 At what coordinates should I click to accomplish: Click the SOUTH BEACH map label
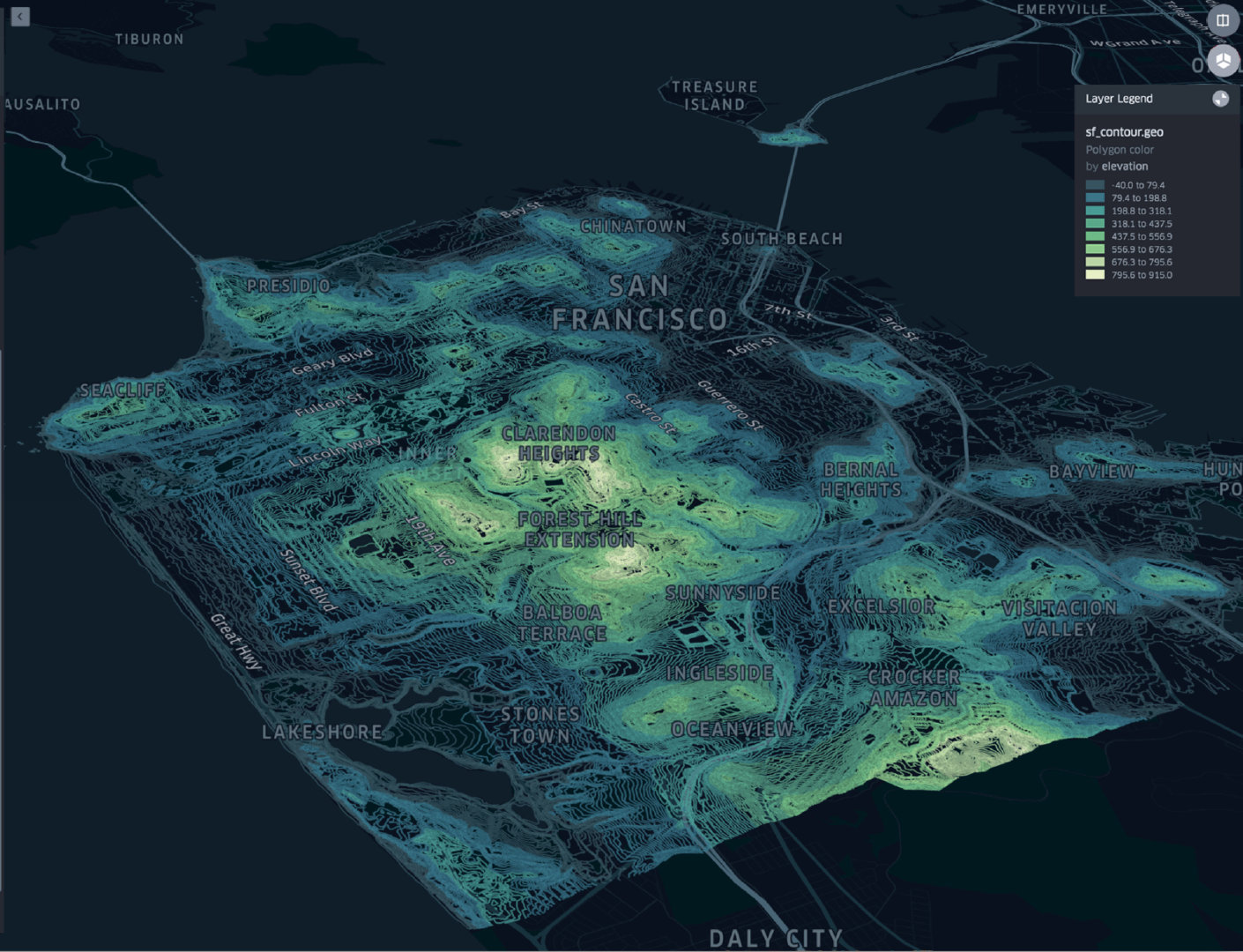click(782, 239)
